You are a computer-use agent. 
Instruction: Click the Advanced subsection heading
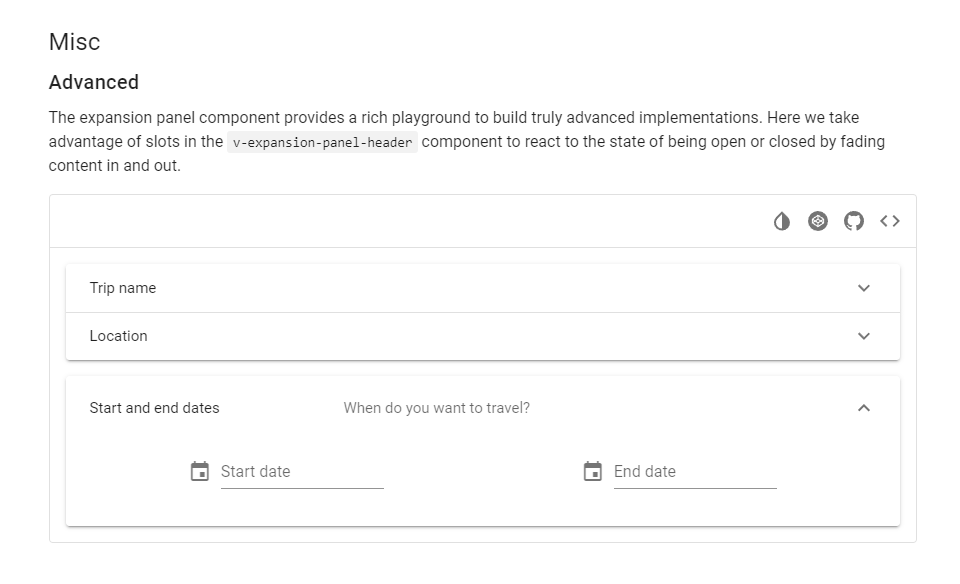tap(94, 82)
